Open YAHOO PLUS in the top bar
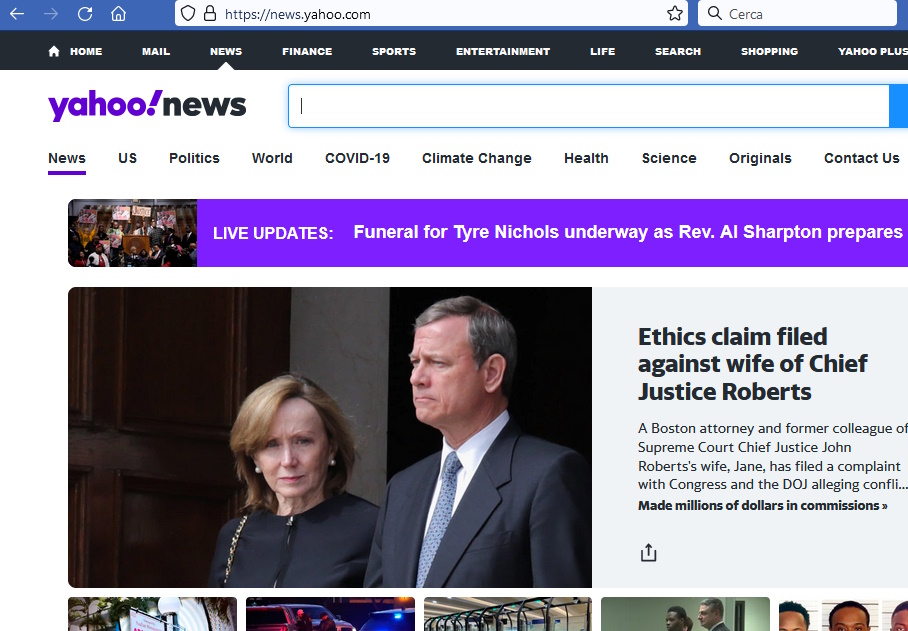The height and width of the screenshot is (631, 908). click(x=873, y=52)
